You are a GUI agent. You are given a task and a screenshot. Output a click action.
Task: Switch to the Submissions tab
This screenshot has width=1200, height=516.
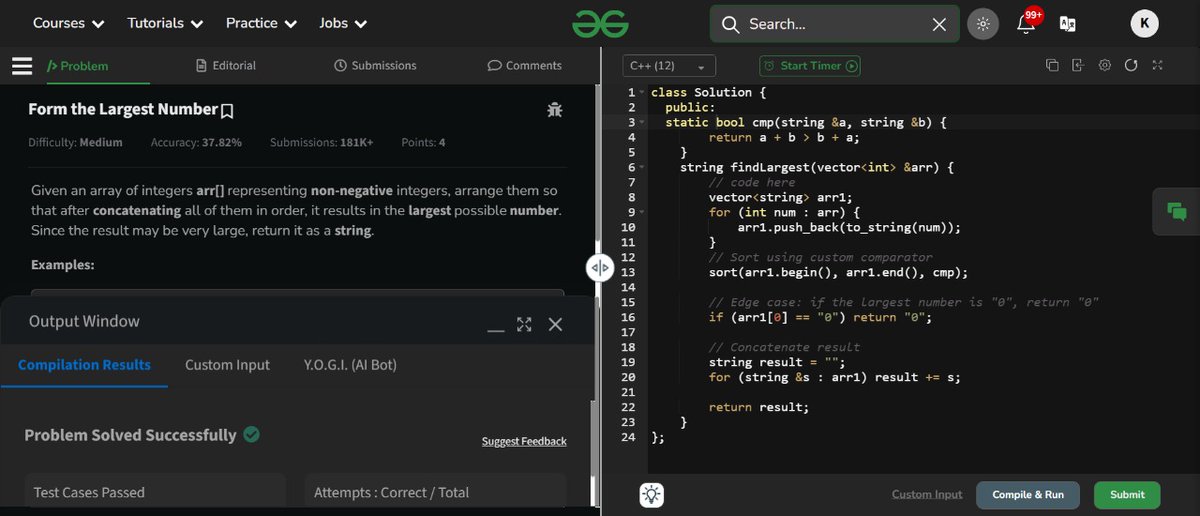click(375, 66)
